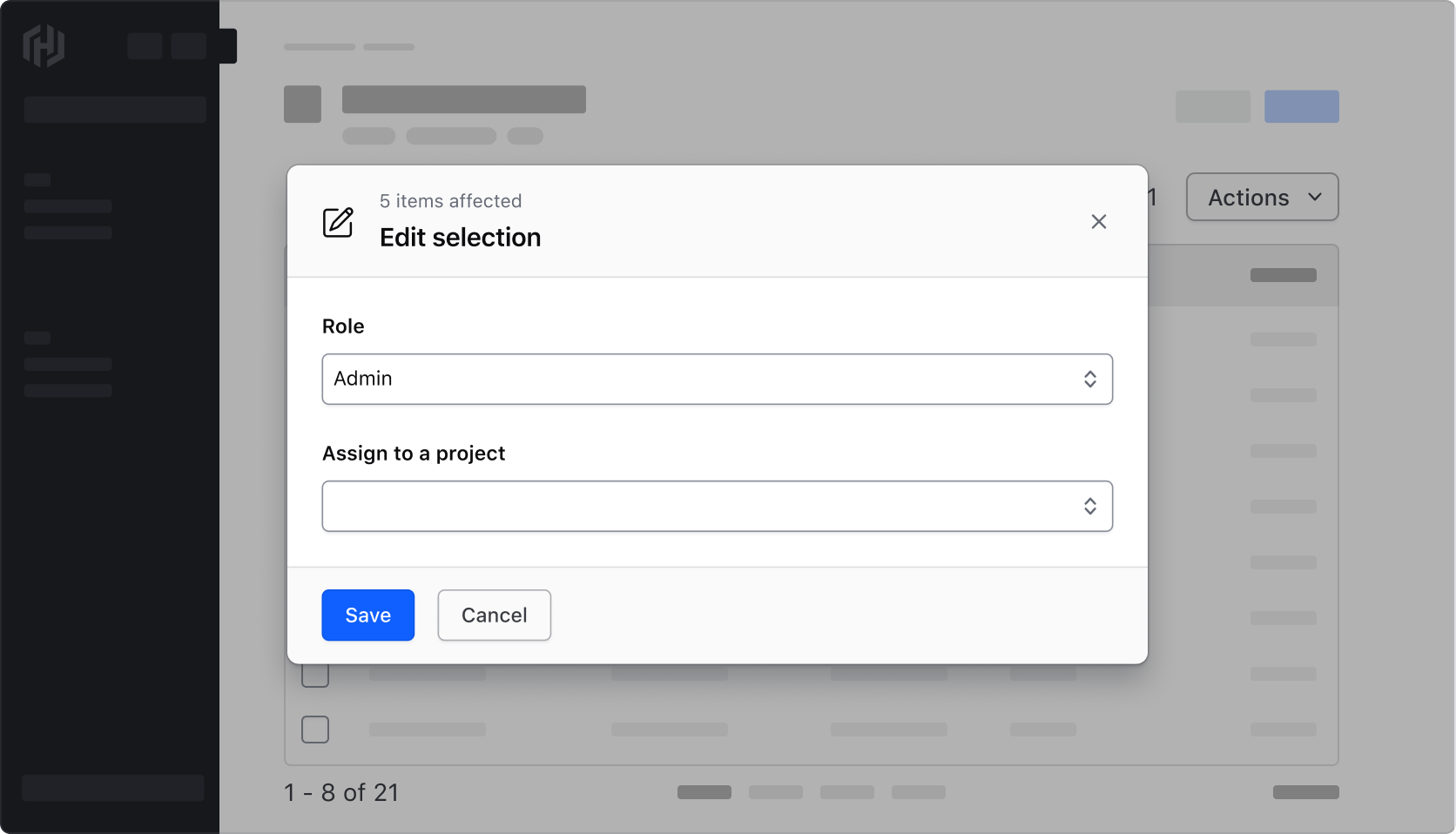Click the first small button beside the HashiCorp logo
Screen dimensions: 1456x834
(x=145, y=46)
